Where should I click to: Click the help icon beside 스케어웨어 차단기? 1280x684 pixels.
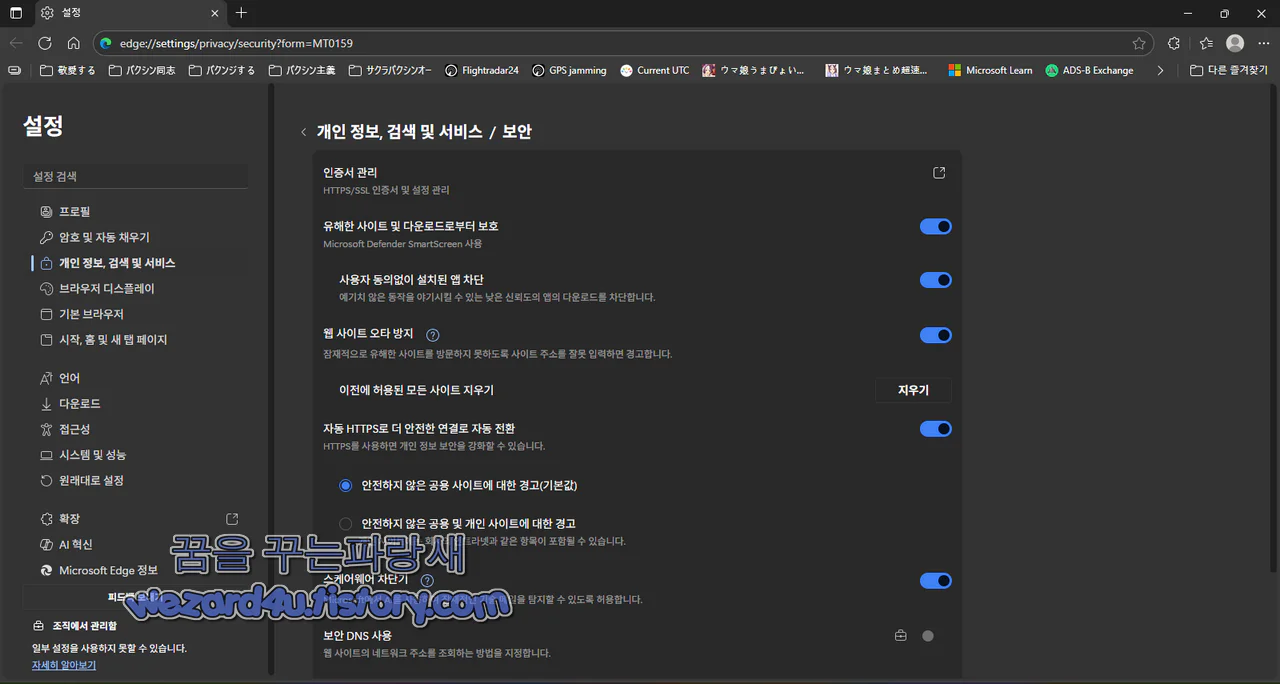[x=427, y=580]
